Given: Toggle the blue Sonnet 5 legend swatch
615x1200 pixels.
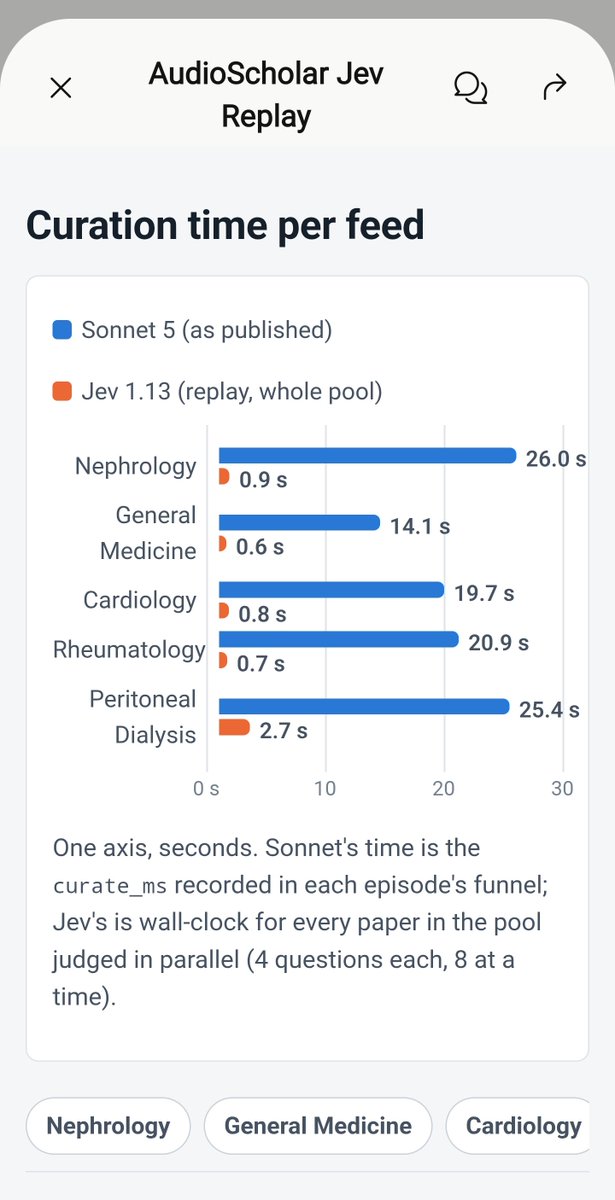Looking at the screenshot, I should (x=62, y=330).
